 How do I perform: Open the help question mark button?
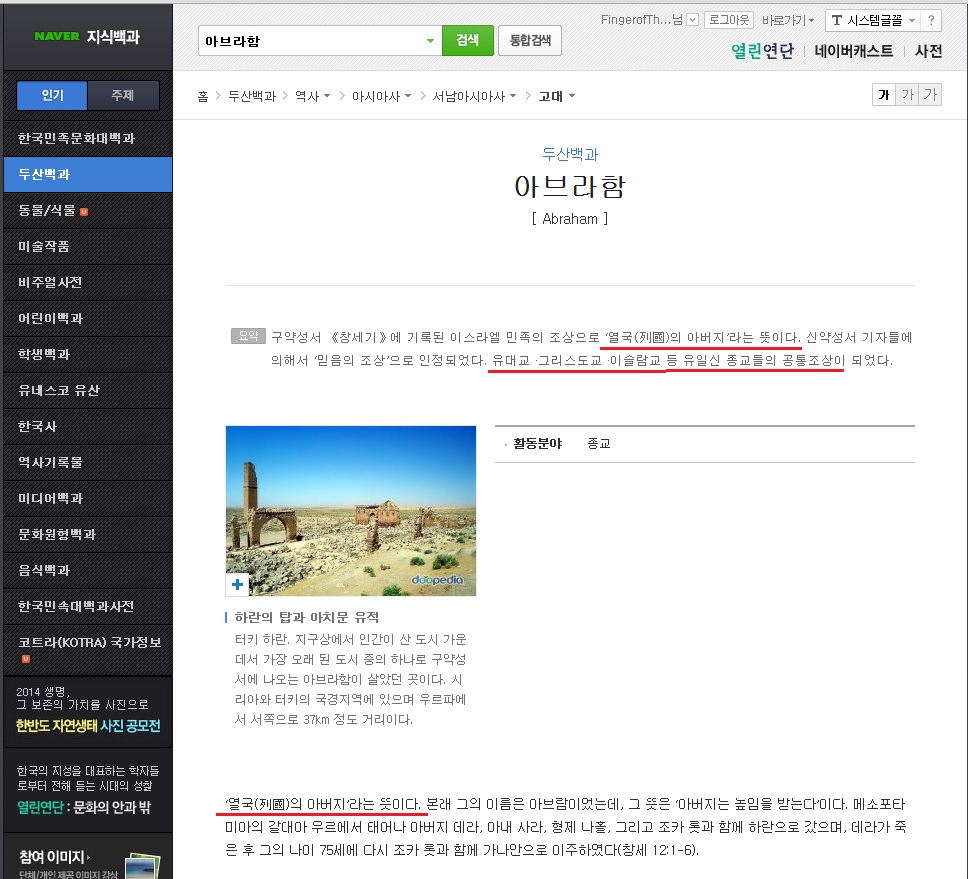930,20
